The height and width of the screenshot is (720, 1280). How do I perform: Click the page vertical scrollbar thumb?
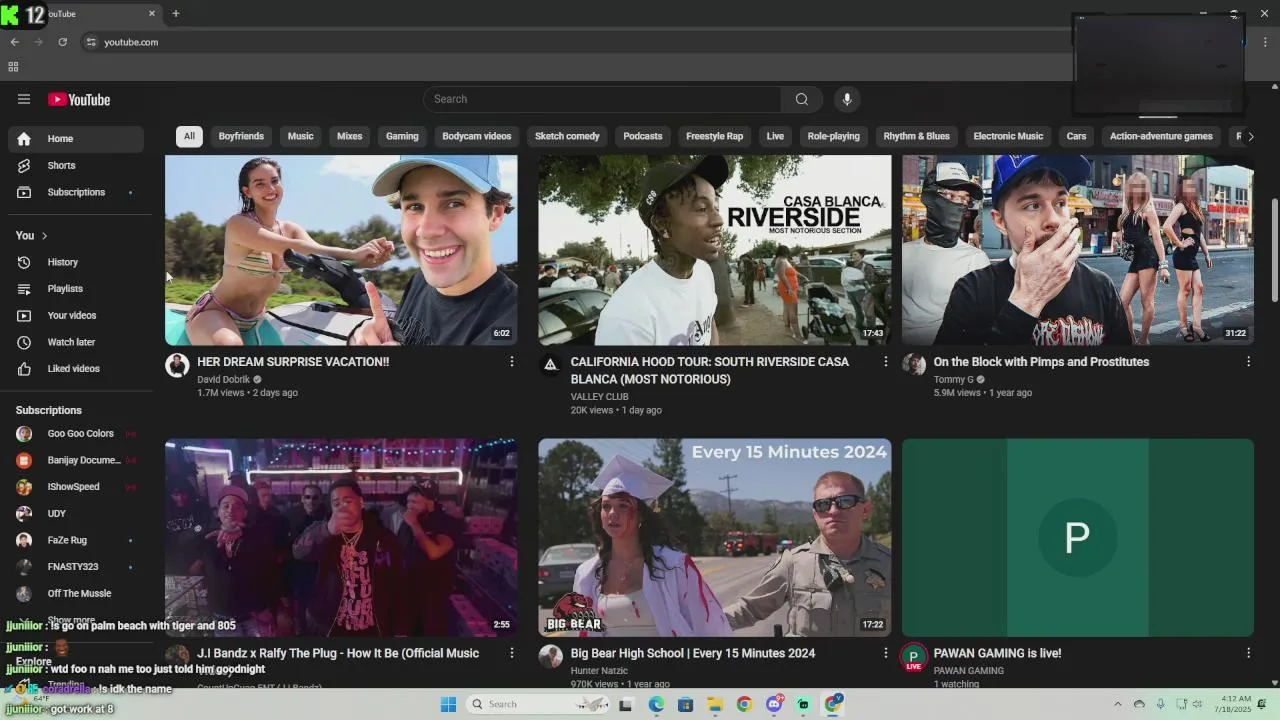1274,250
